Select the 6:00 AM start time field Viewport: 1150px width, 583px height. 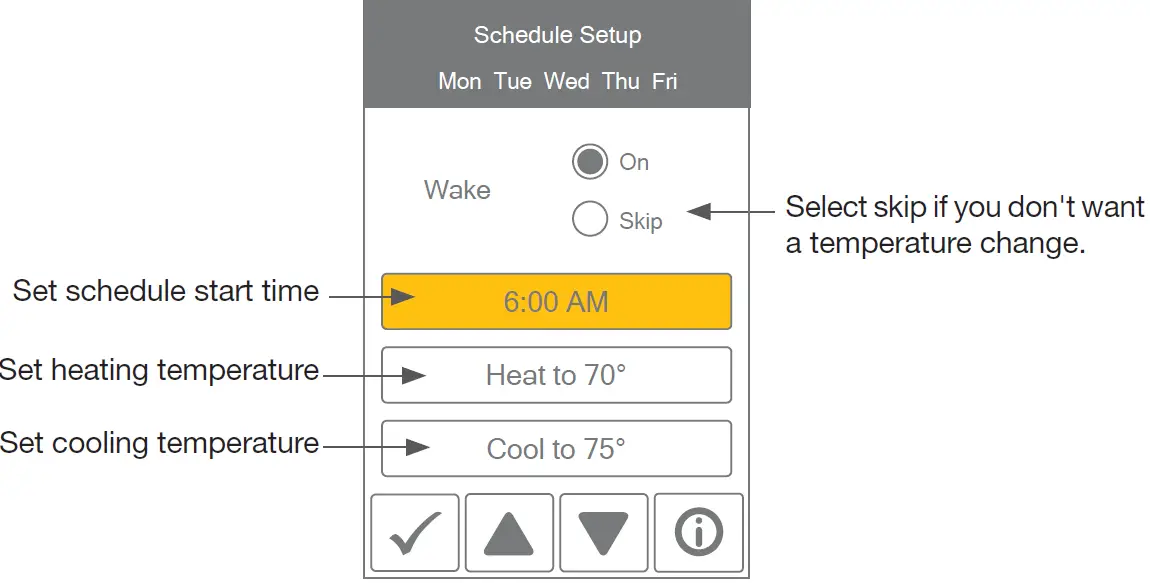point(556,302)
